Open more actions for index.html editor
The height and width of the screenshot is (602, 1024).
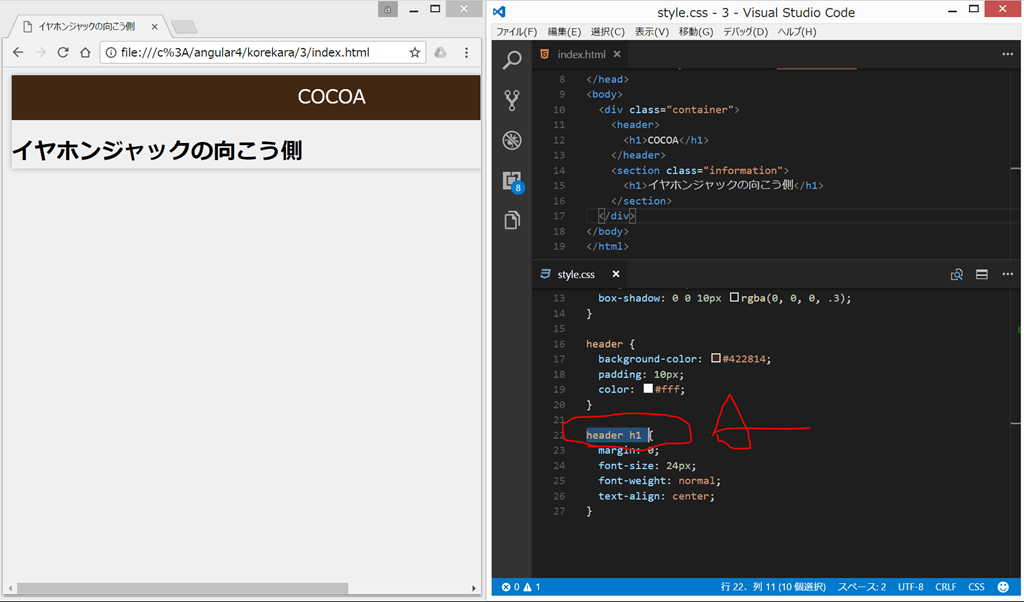[1008, 54]
